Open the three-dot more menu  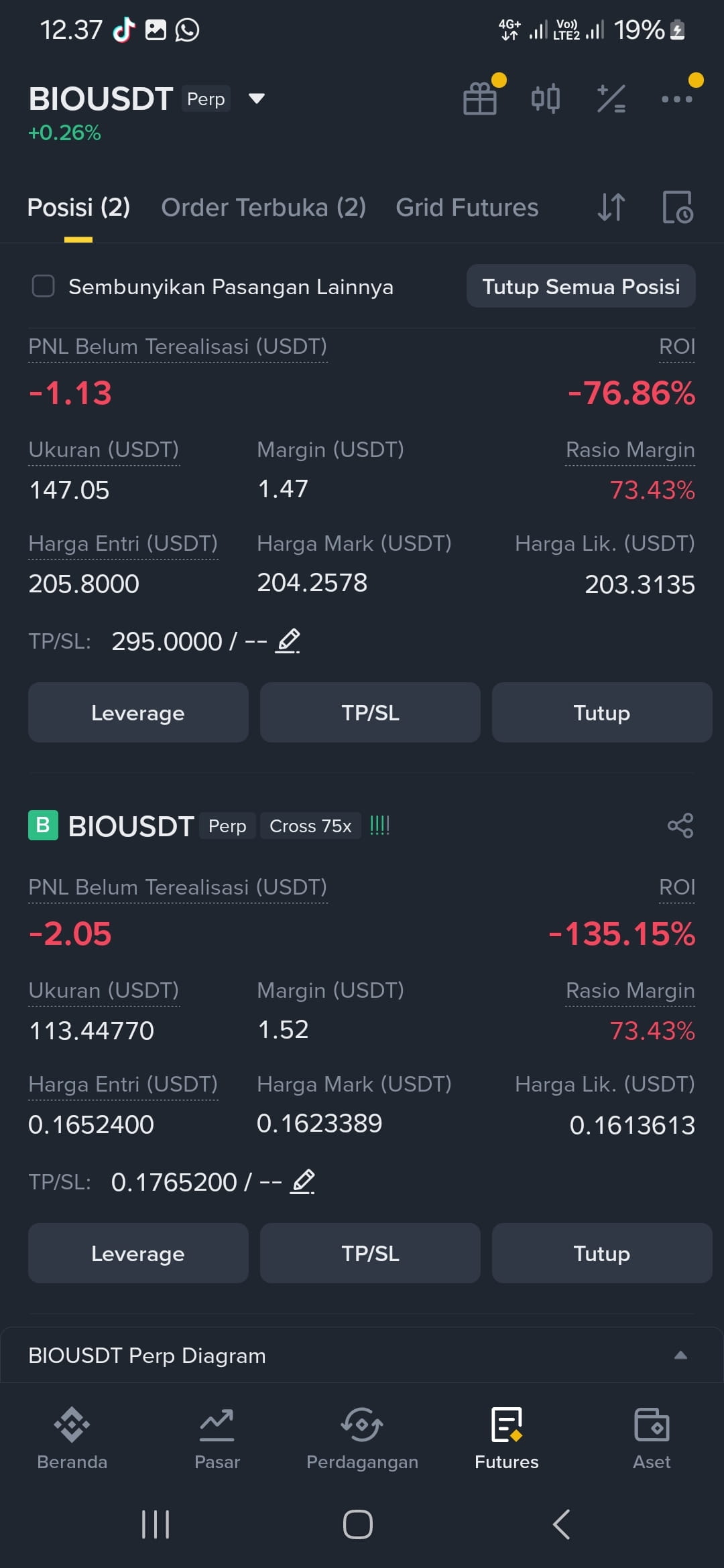[676, 99]
